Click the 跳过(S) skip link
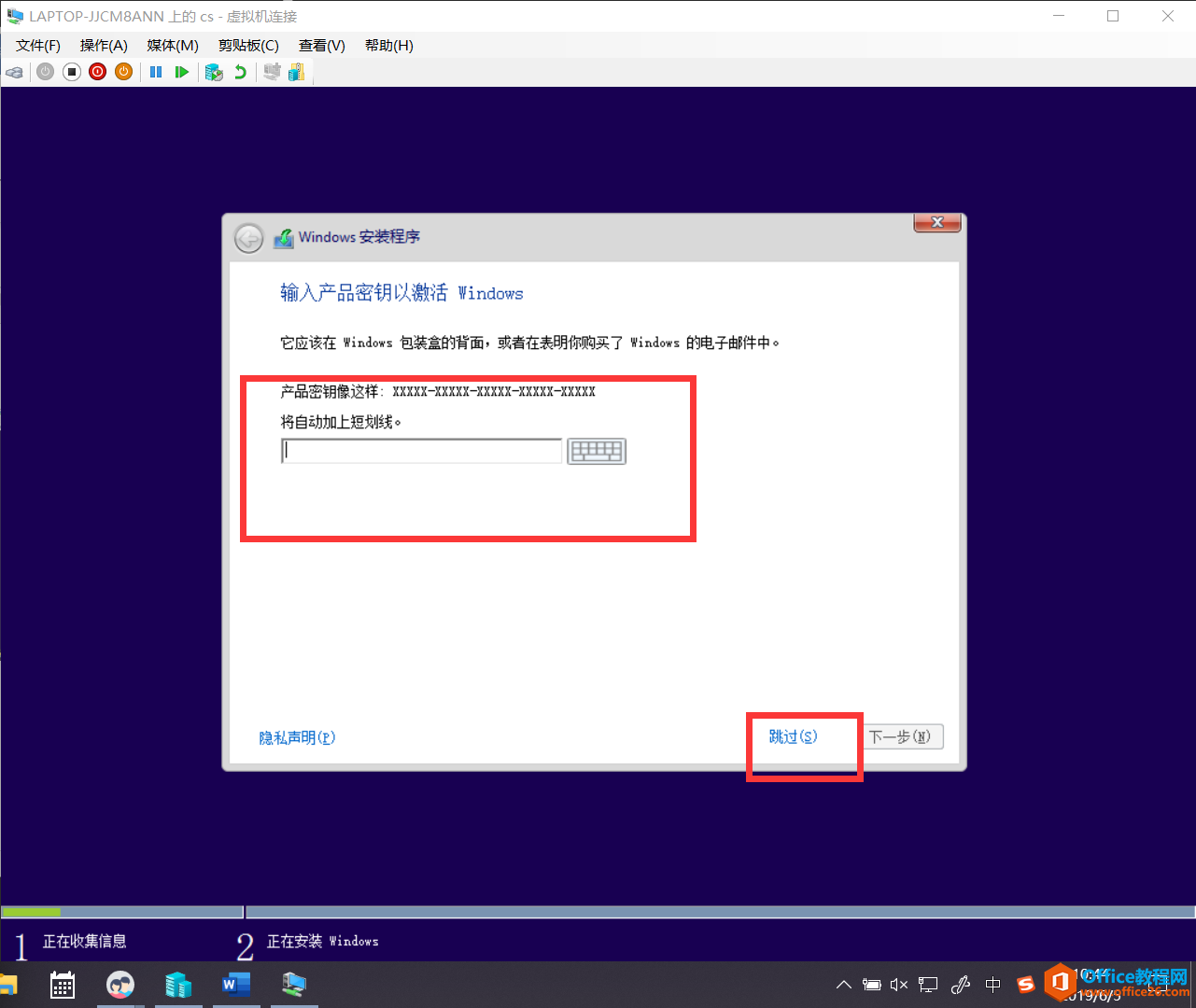Screen dimensions: 1196x1008 point(793,736)
